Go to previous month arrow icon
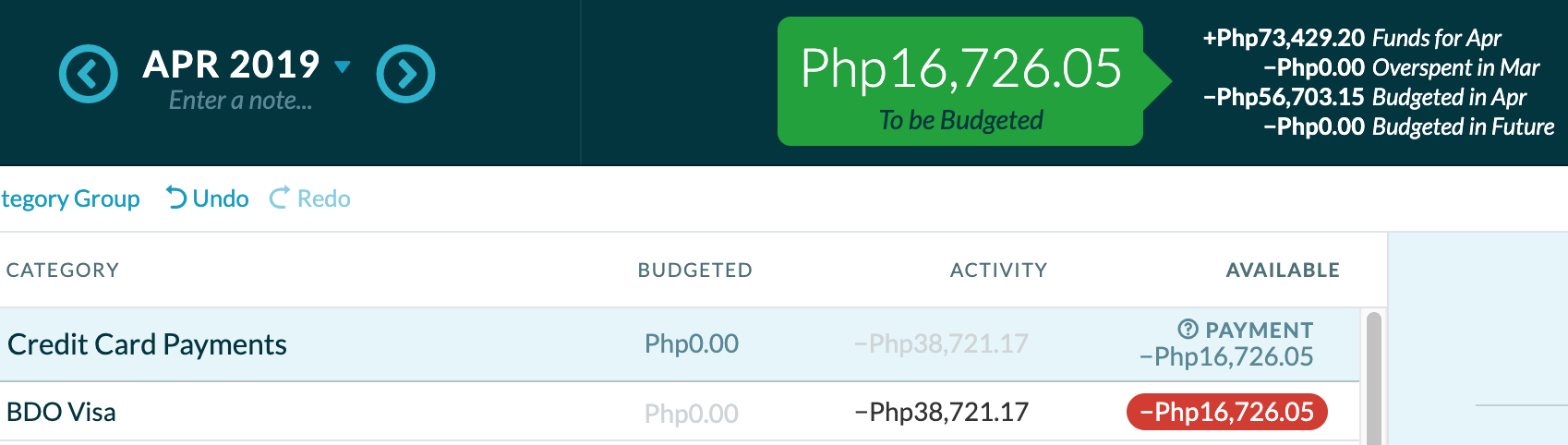1568x445 pixels. coord(89,74)
